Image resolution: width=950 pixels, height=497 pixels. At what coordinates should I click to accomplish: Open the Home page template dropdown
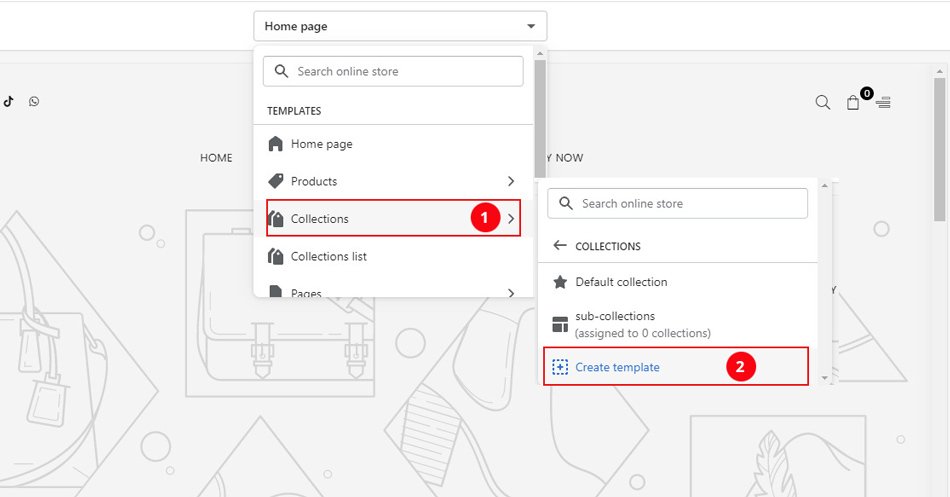tap(400, 26)
